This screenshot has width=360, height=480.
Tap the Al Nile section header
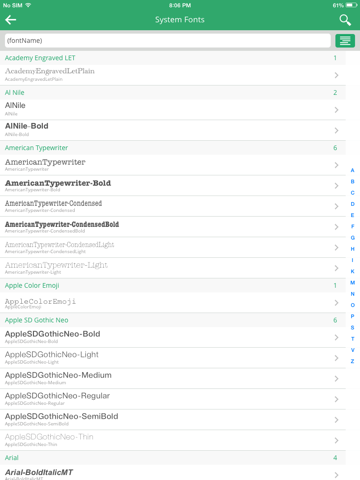tap(173, 93)
